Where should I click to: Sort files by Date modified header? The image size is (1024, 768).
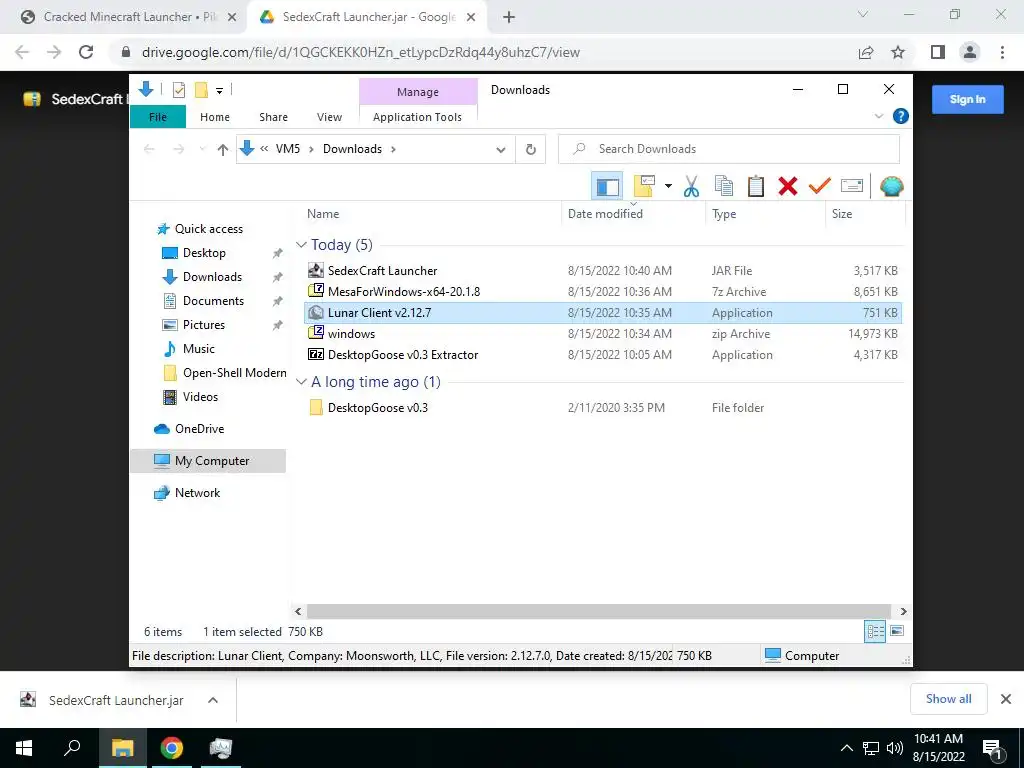point(605,214)
